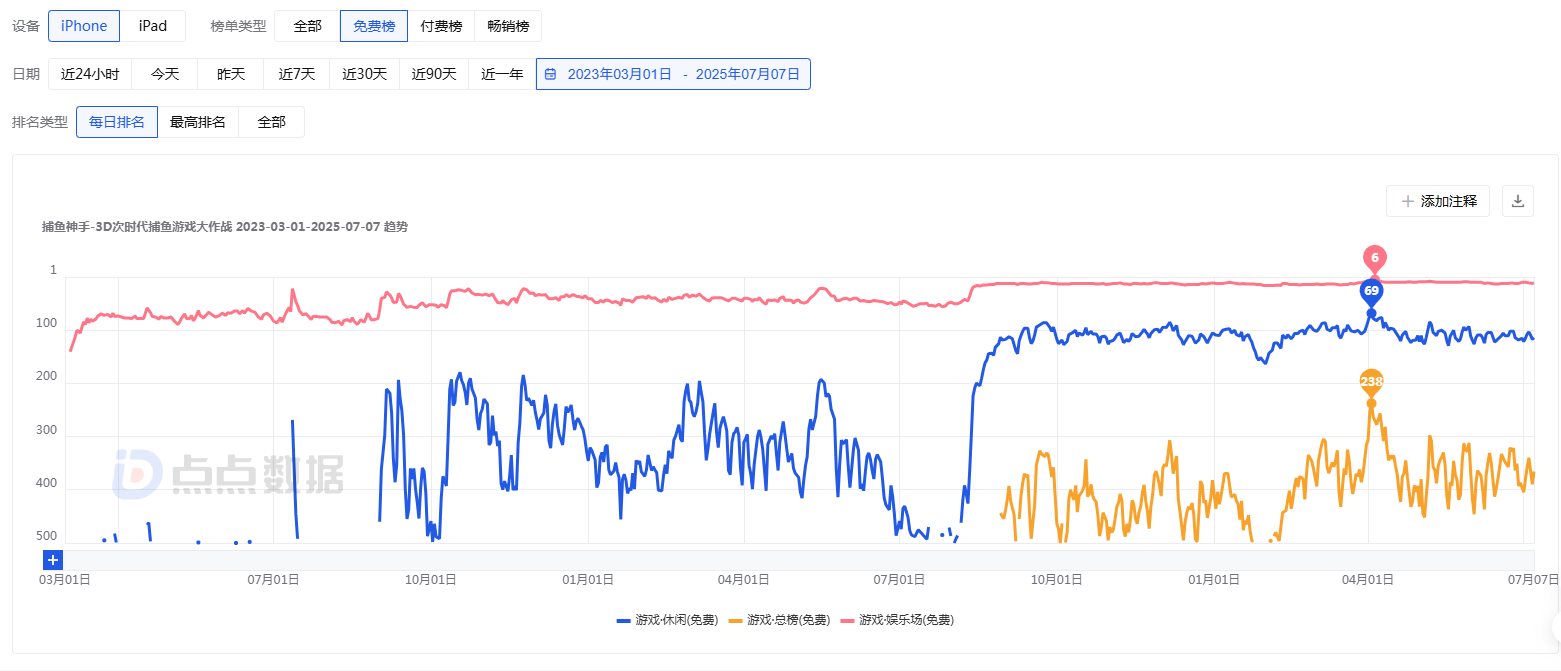This screenshot has width=1561, height=671.
Task: Choose the 近30天 date range
Action: (364, 74)
